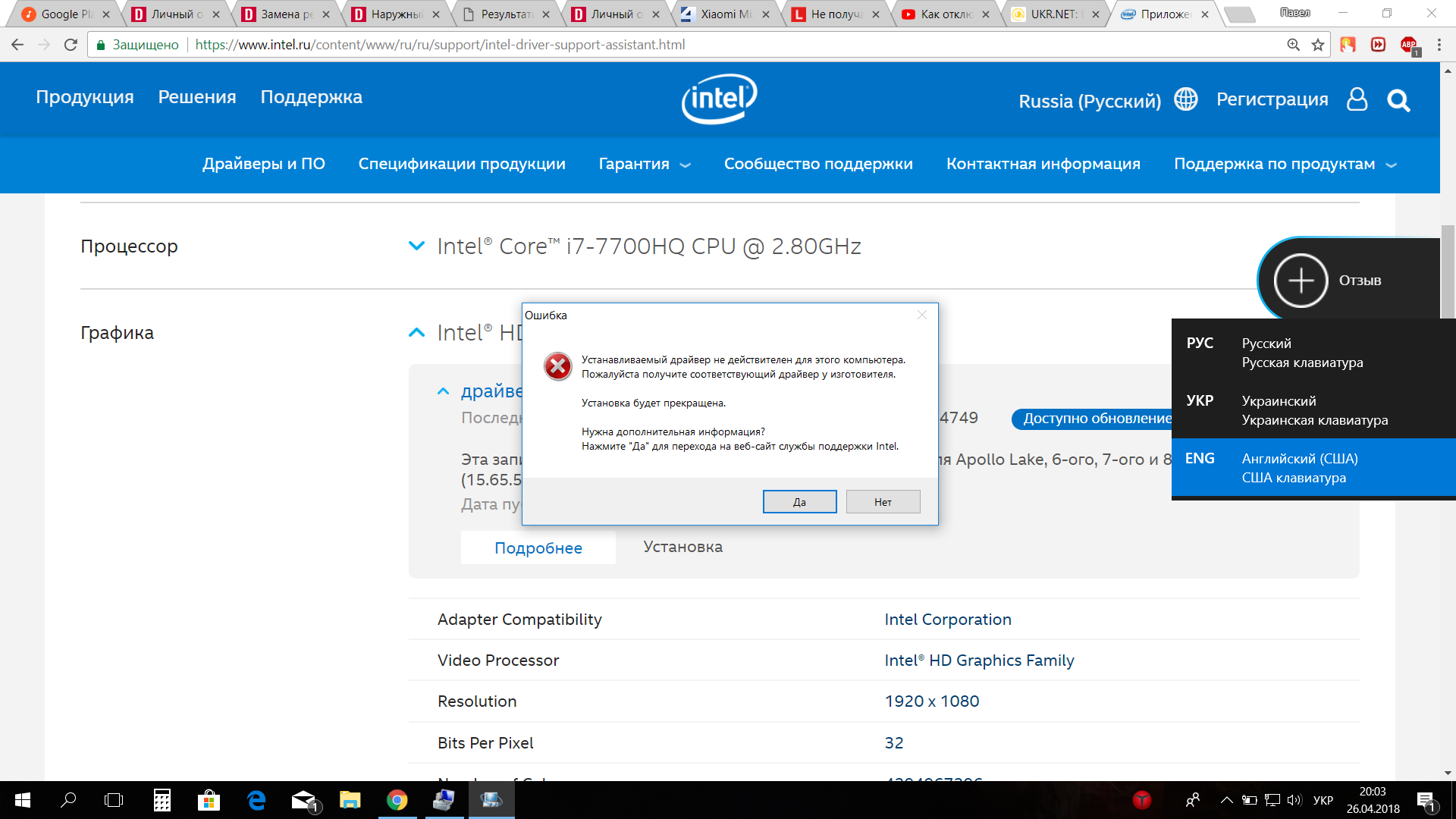Image resolution: width=1456 pixels, height=819 pixels.
Task: Click the address bar URL
Action: coord(440,45)
